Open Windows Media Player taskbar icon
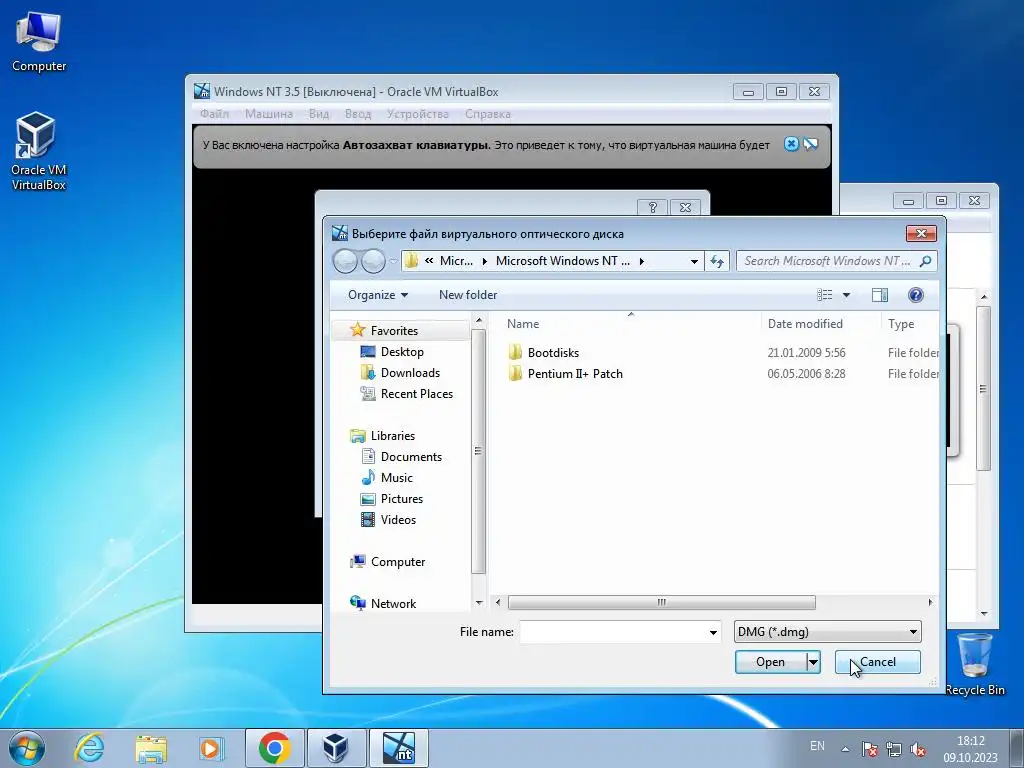 tap(212, 748)
